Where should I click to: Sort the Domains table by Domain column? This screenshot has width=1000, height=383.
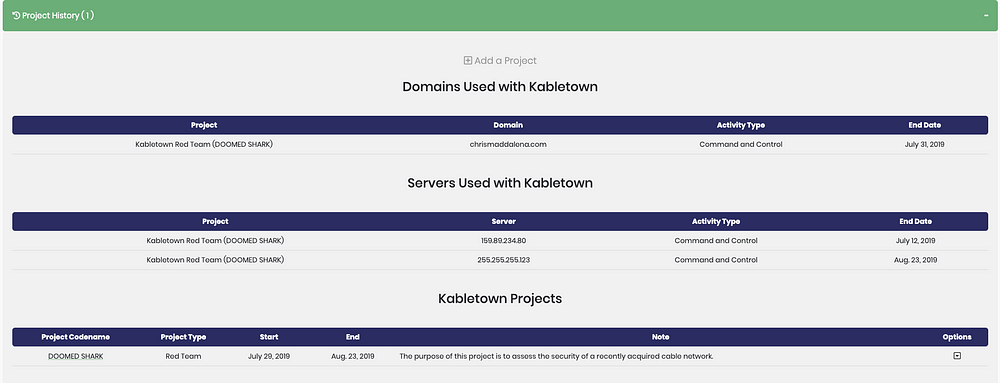(508, 125)
